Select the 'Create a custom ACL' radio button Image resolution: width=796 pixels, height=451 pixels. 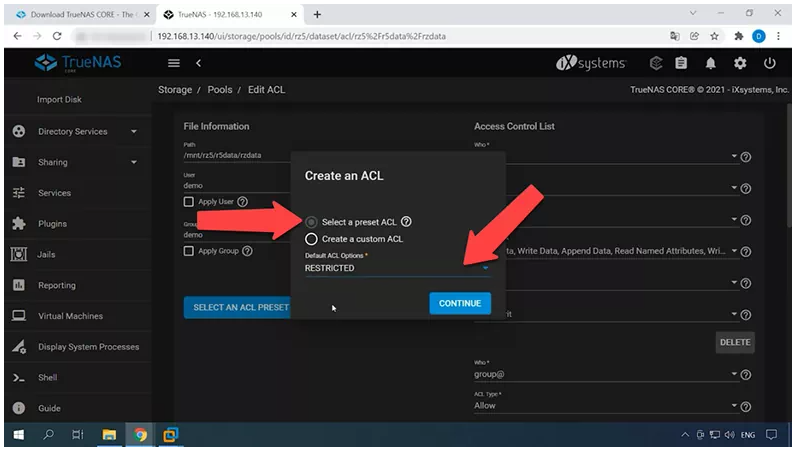[x=311, y=239]
